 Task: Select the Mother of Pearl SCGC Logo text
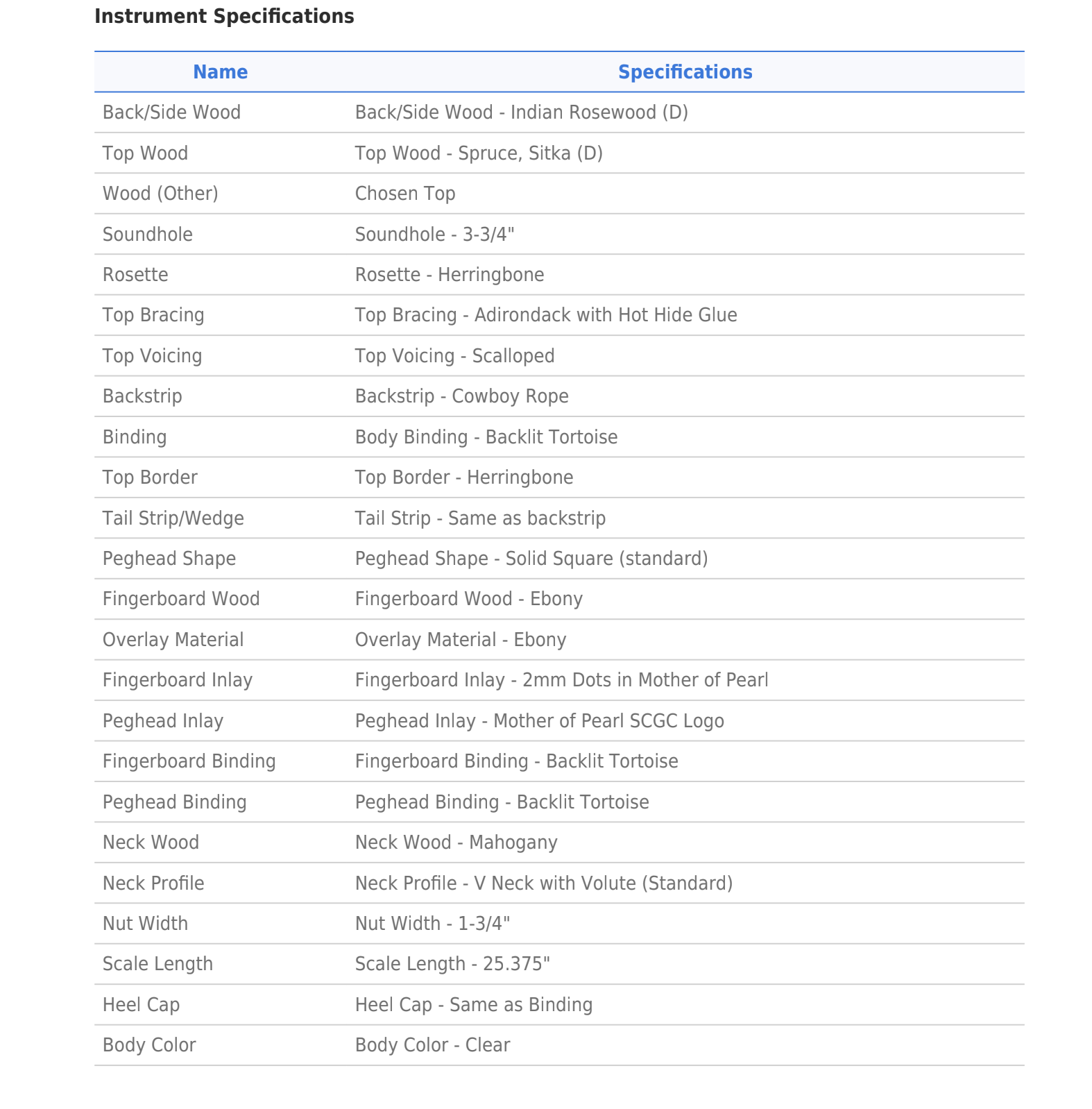point(608,721)
